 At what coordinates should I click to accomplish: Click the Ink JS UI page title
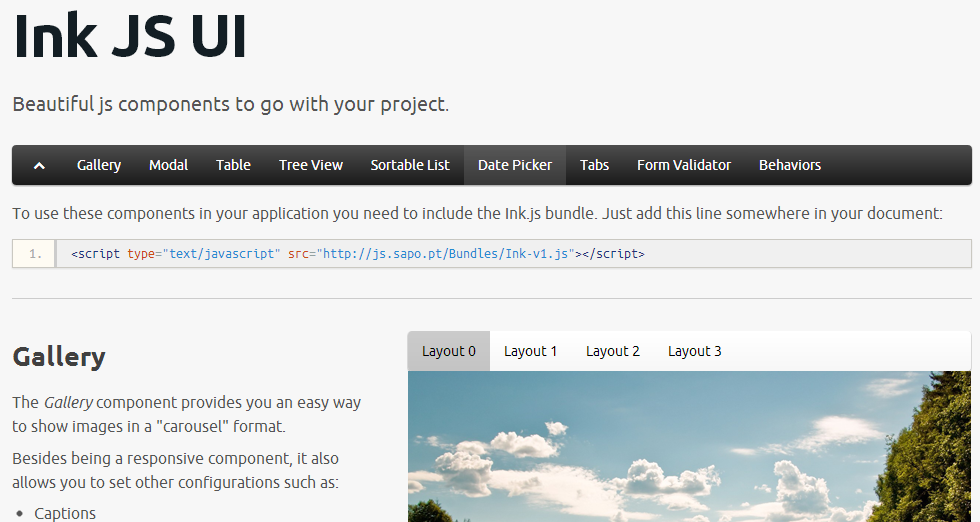[x=130, y=36]
